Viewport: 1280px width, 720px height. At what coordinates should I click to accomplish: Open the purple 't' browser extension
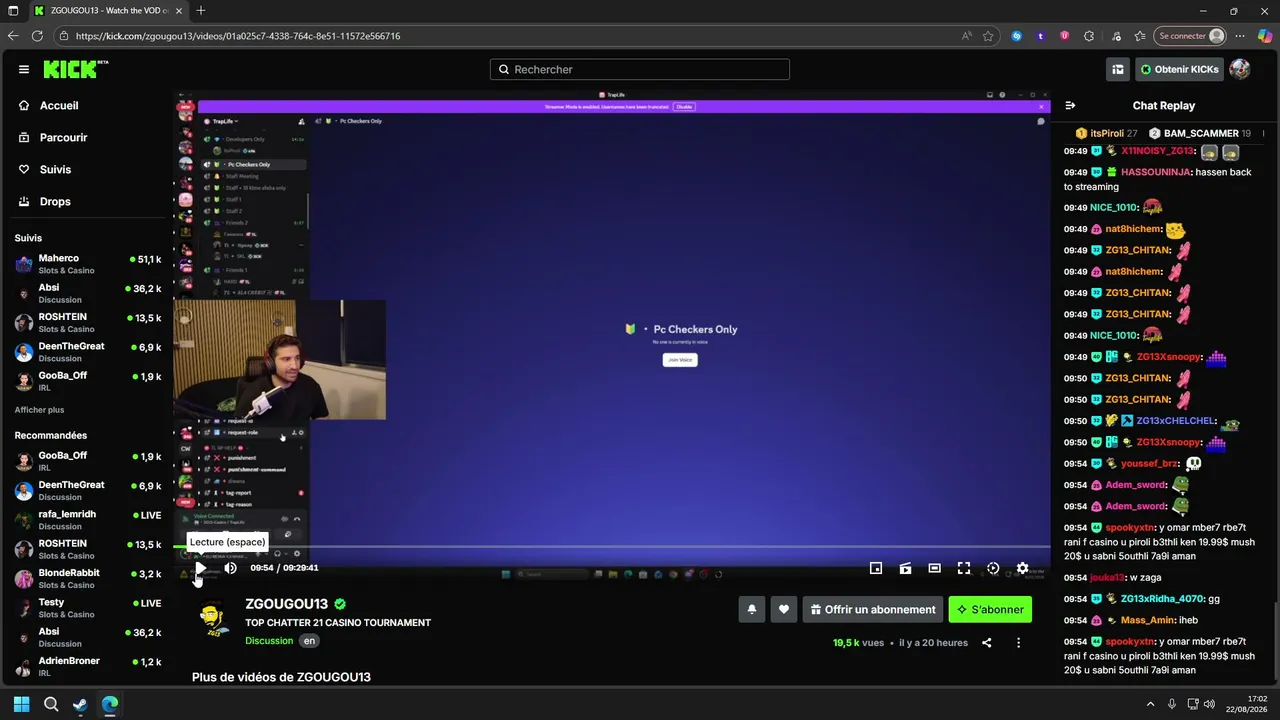[x=1041, y=36]
